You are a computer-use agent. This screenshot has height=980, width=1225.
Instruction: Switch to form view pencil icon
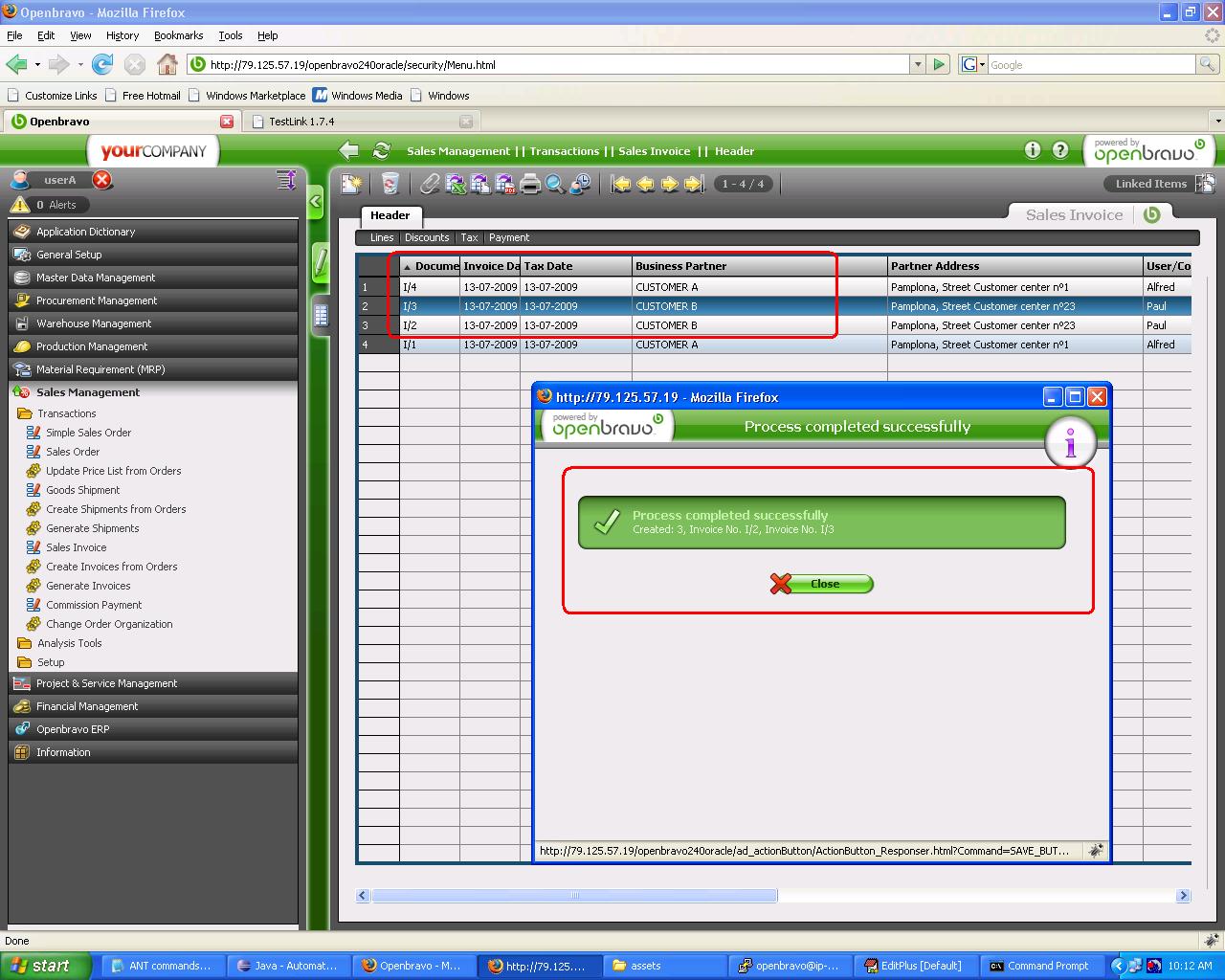pyautogui.click(x=321, y=262)
